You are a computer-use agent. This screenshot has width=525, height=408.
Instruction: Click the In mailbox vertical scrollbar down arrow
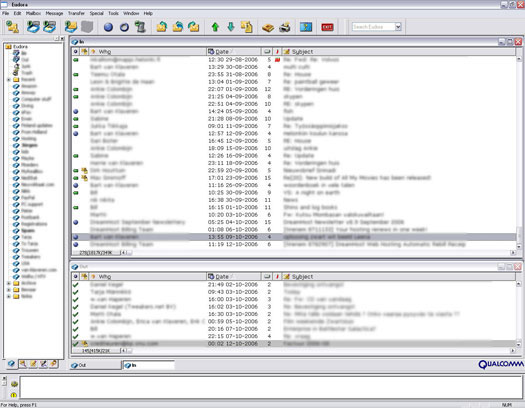[x=519, y=246]
